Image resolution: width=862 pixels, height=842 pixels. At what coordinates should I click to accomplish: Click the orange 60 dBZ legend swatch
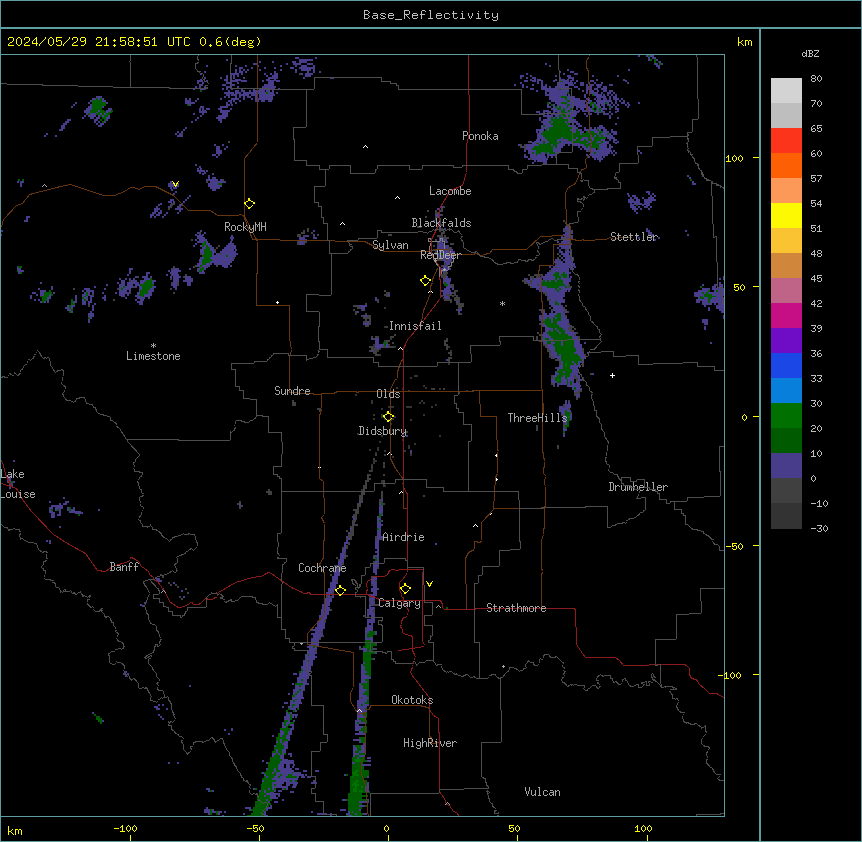click(x=786, y=165)
